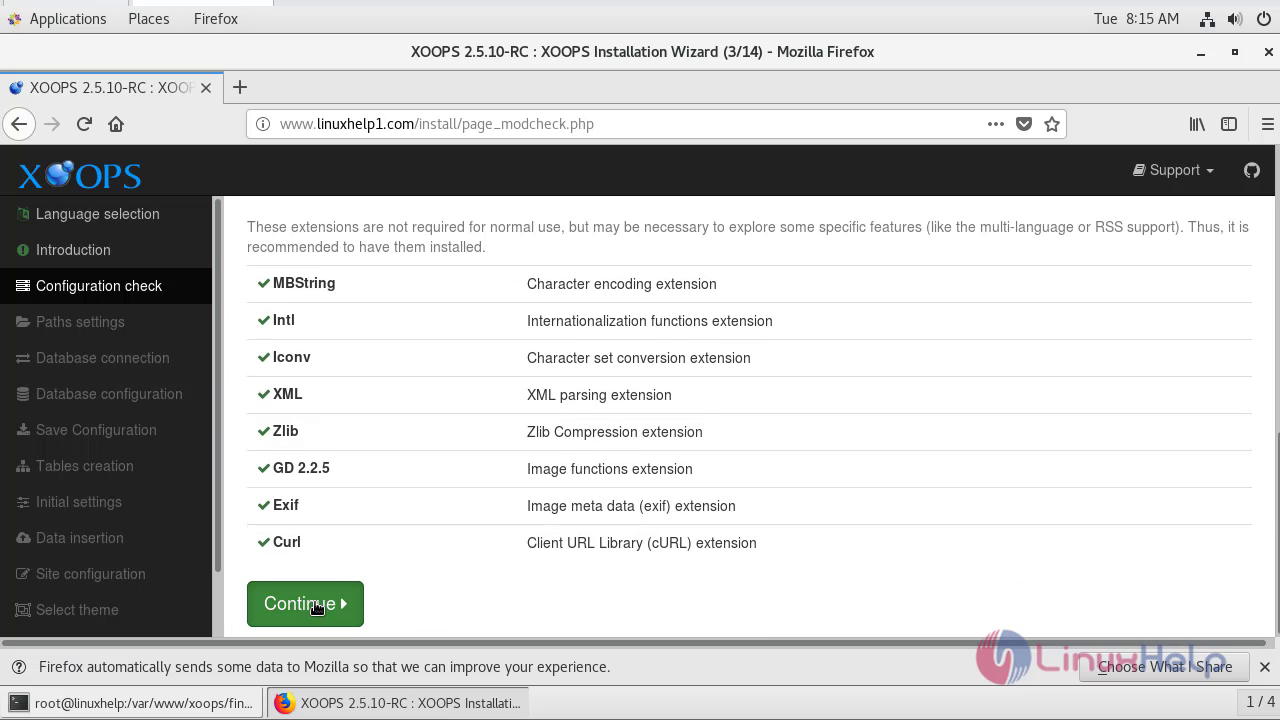Viewport: 1280px width, 720px height.
Task: Click the Intl extension name
Action: pyautogui.click(x=284, y=320)
